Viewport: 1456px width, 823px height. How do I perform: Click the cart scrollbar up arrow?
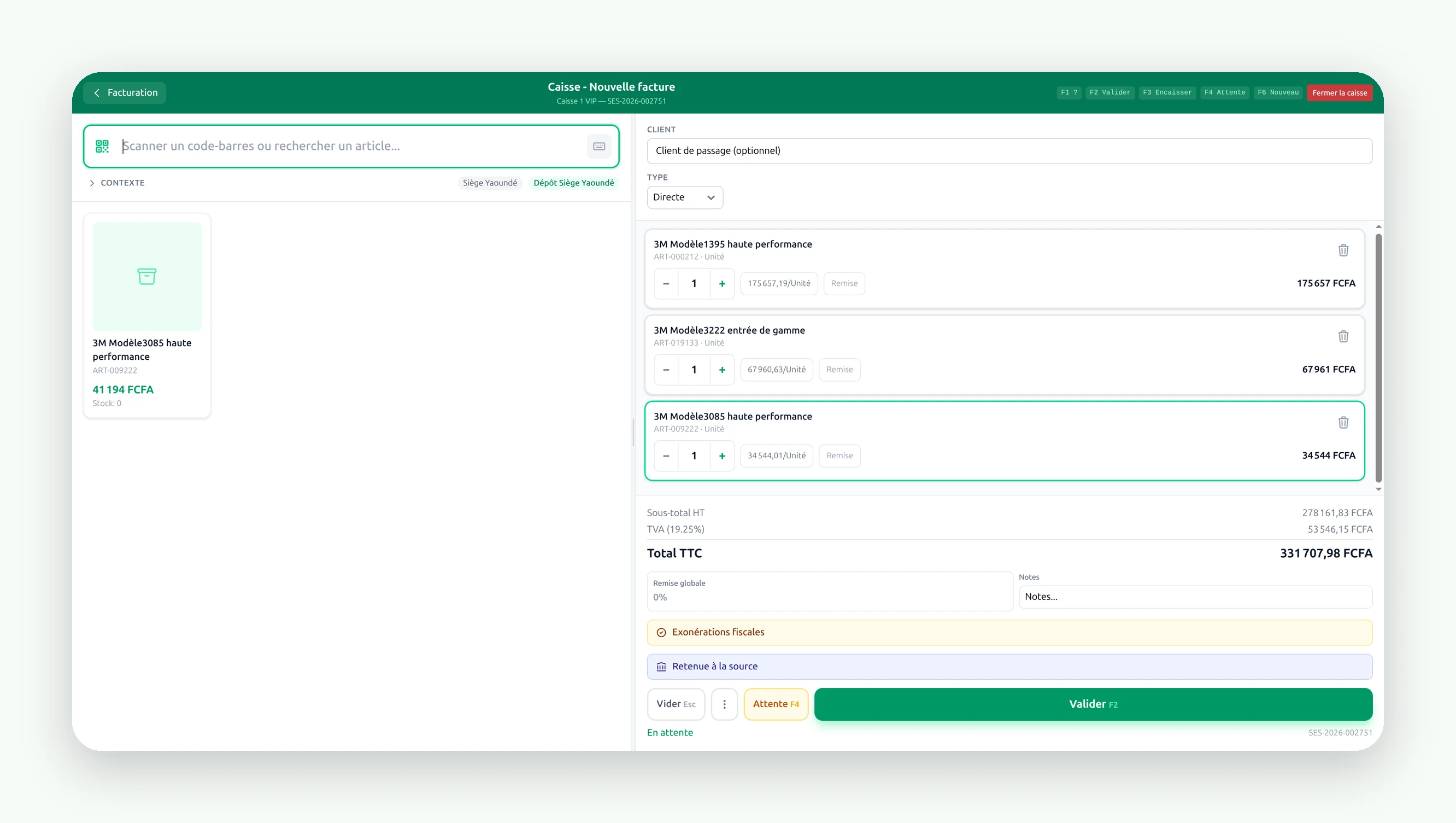(x=1378, y=226)
